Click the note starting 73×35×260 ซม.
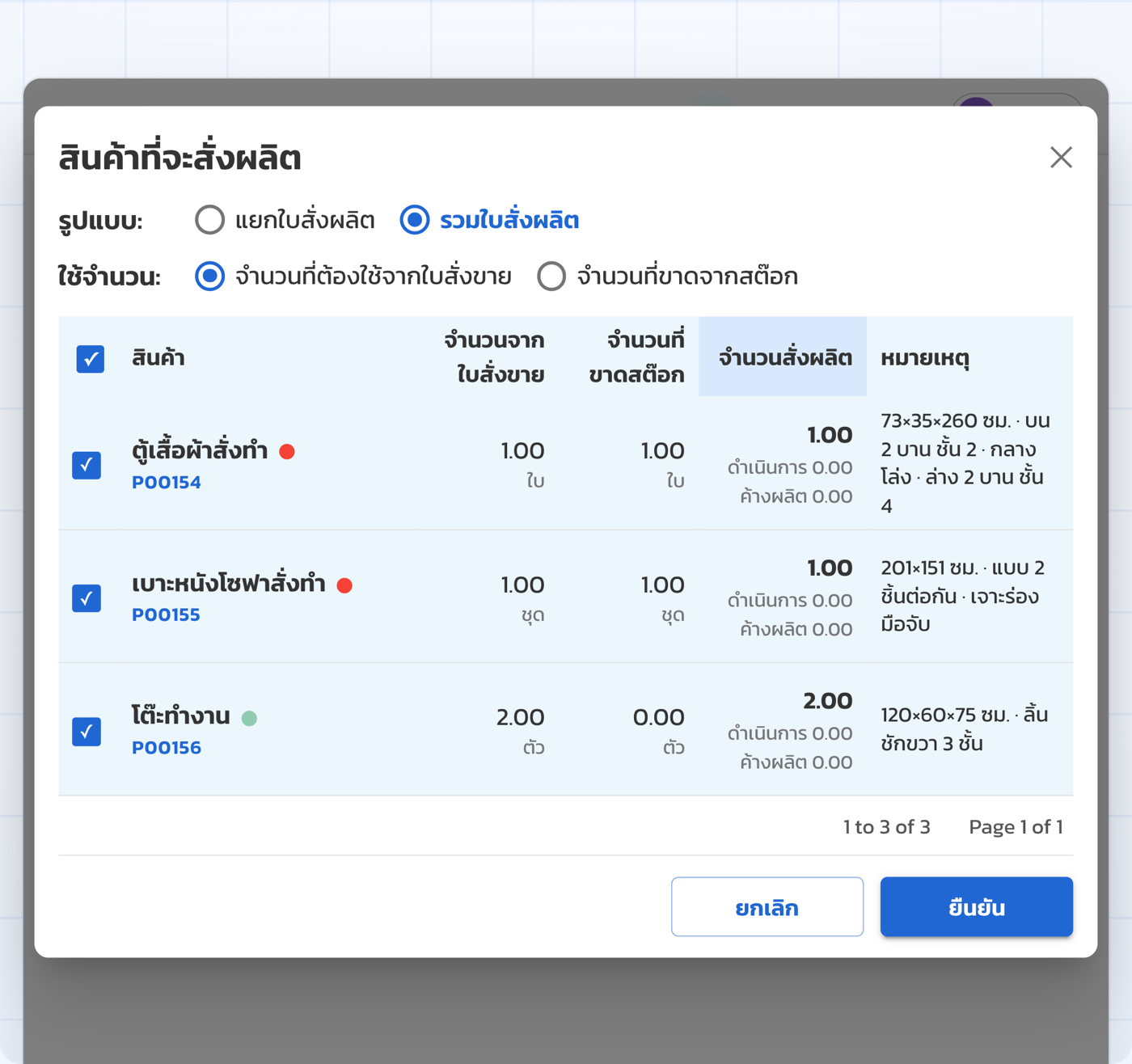Viewport: 1132px width, 1064px height. tap(966, 463)
